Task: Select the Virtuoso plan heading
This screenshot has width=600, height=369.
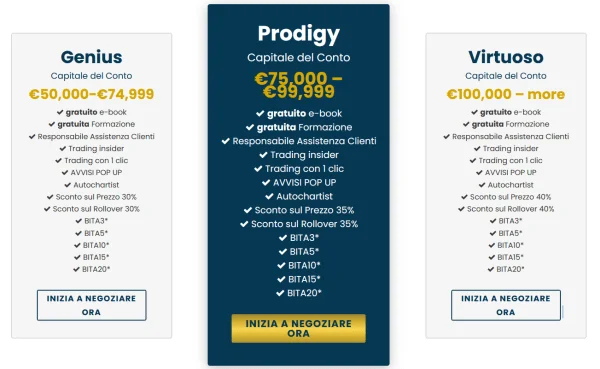Action: pyautogui.click(x=506, y=57)
